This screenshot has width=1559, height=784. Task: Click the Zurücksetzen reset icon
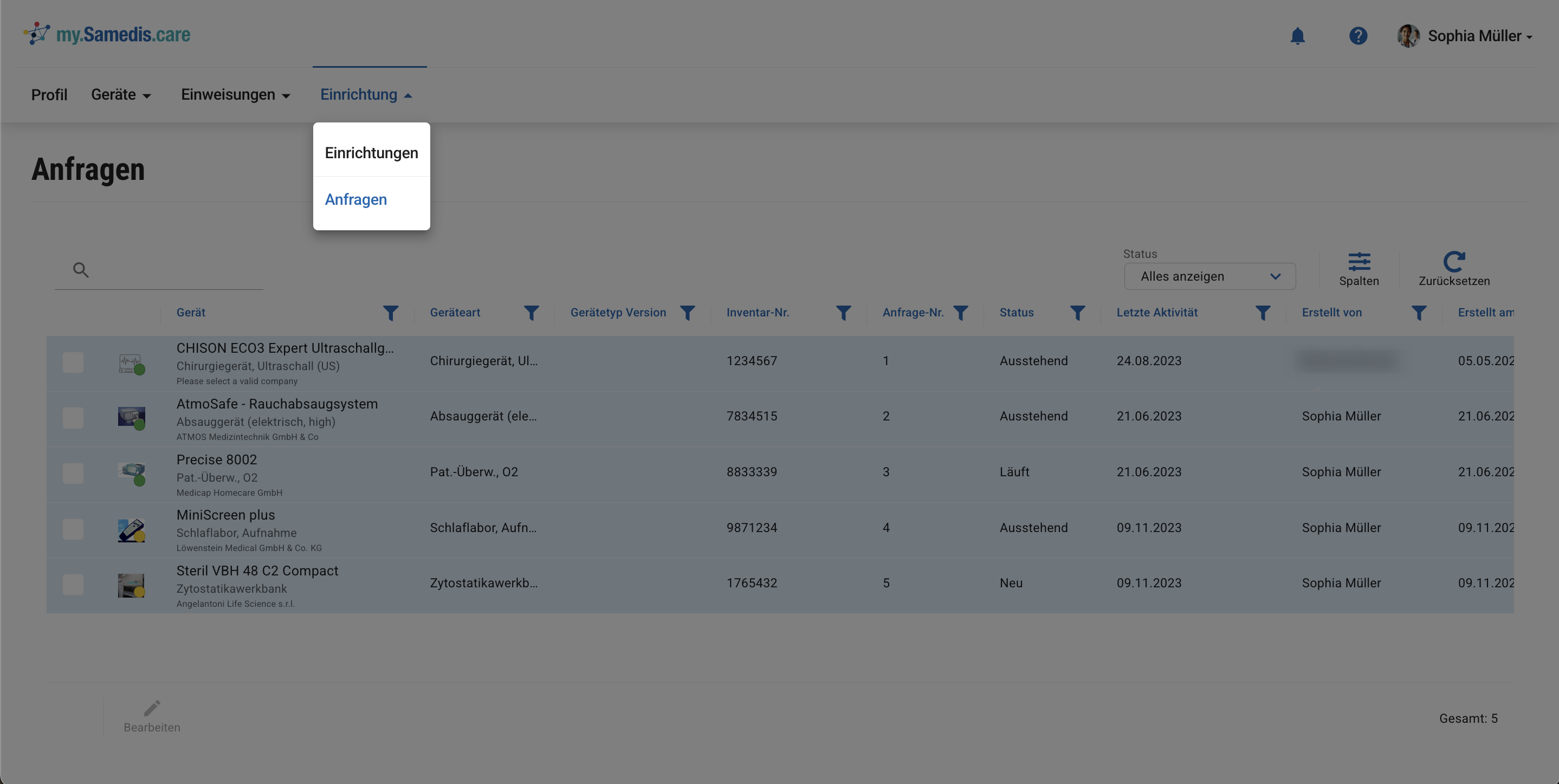click(x=1454, y=262)
